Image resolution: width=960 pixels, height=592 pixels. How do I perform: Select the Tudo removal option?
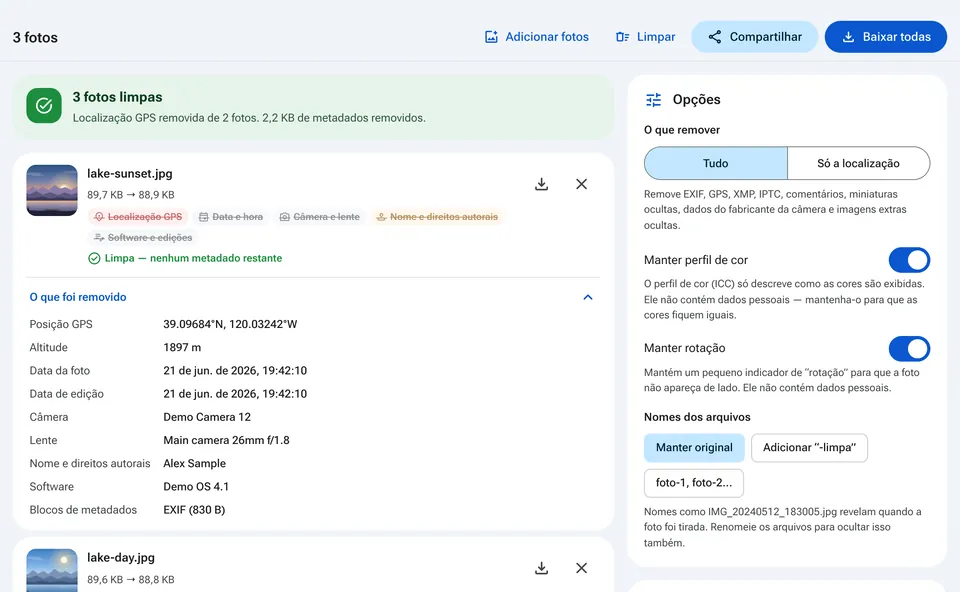point(716,163)
